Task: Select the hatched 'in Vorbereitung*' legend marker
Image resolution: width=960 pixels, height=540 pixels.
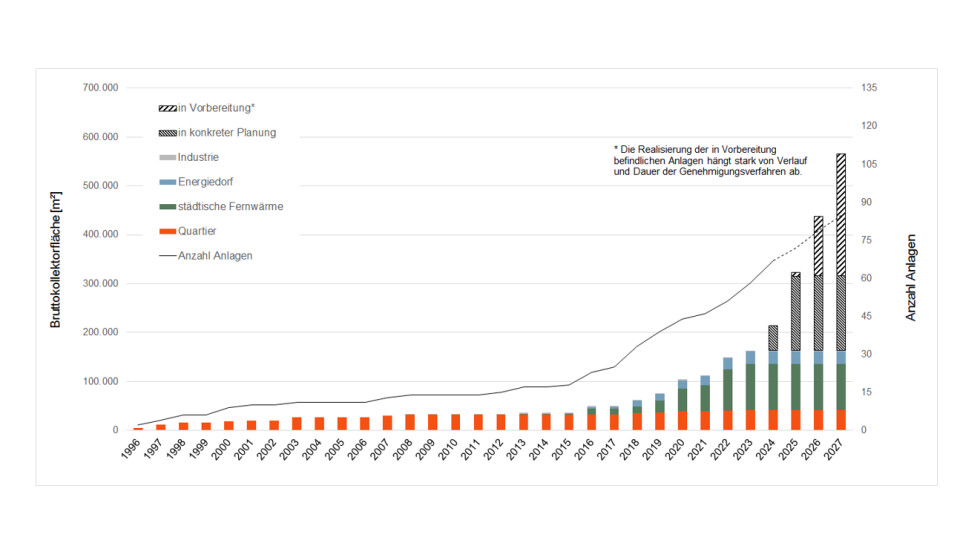Action: point(167,108)
